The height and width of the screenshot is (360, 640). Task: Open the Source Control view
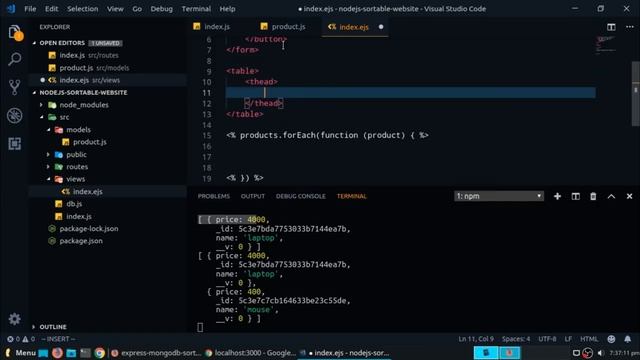[x=15, y=87]
